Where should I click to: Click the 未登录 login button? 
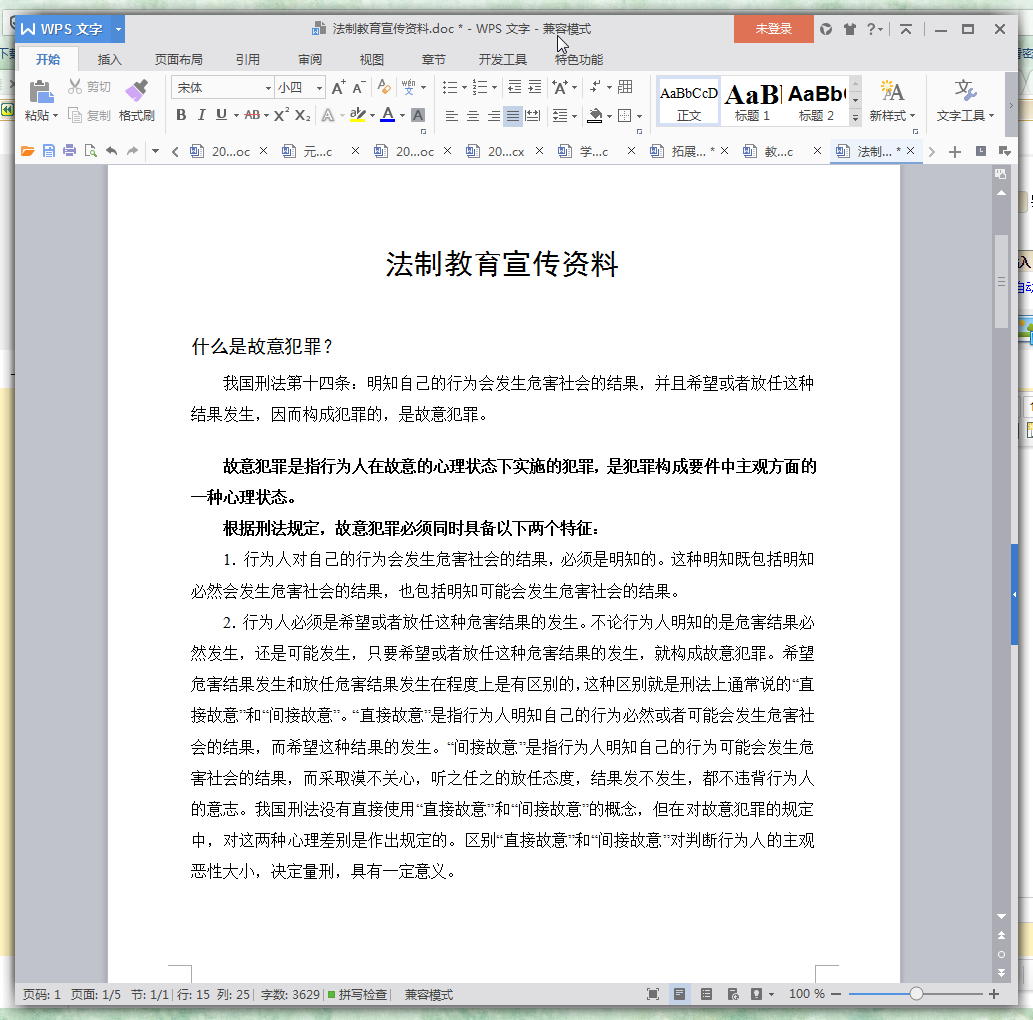[x=773, y=29]
